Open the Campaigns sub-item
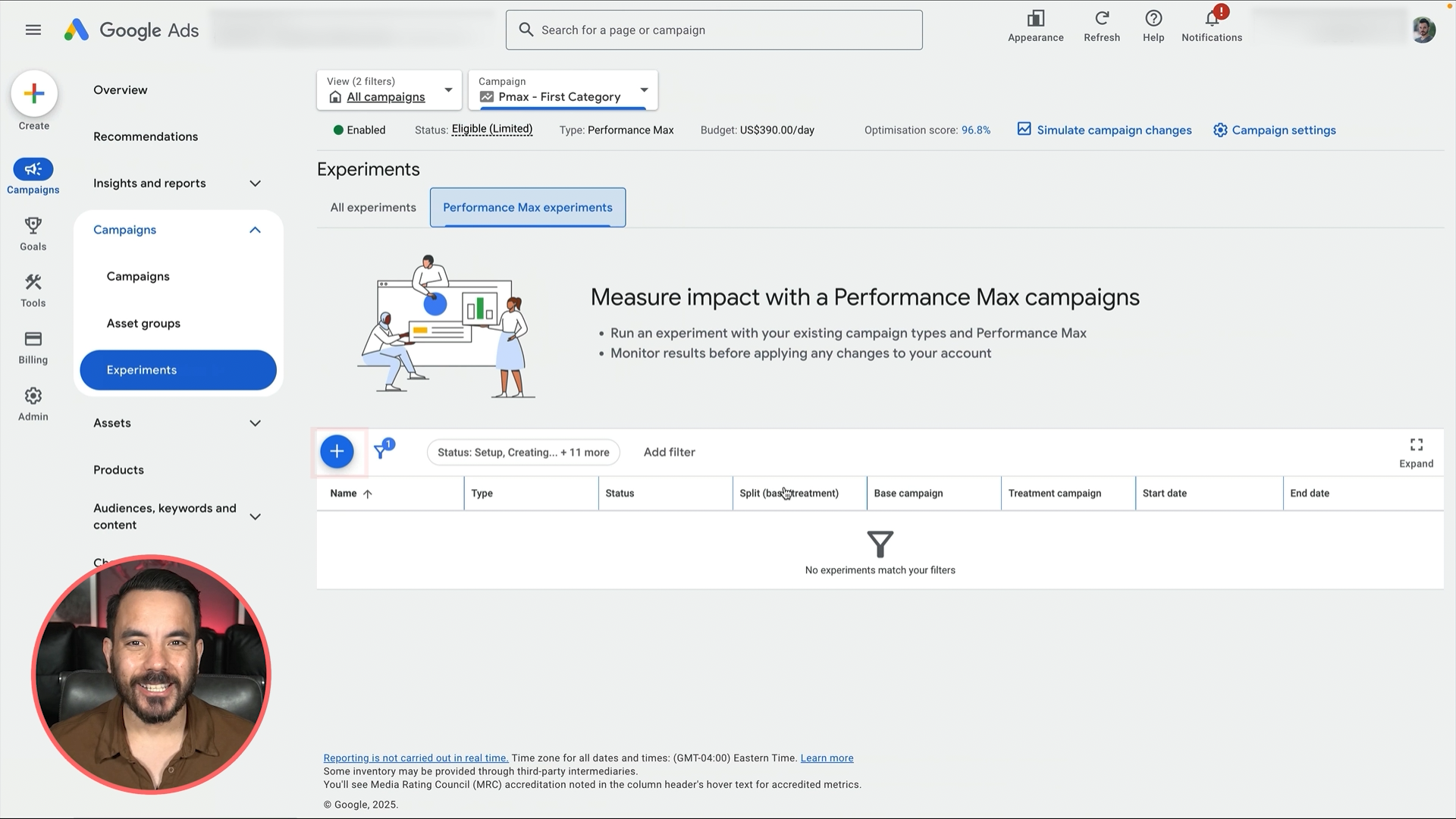Viewport: 1456px width, 819px height. [x=138, y=277]
